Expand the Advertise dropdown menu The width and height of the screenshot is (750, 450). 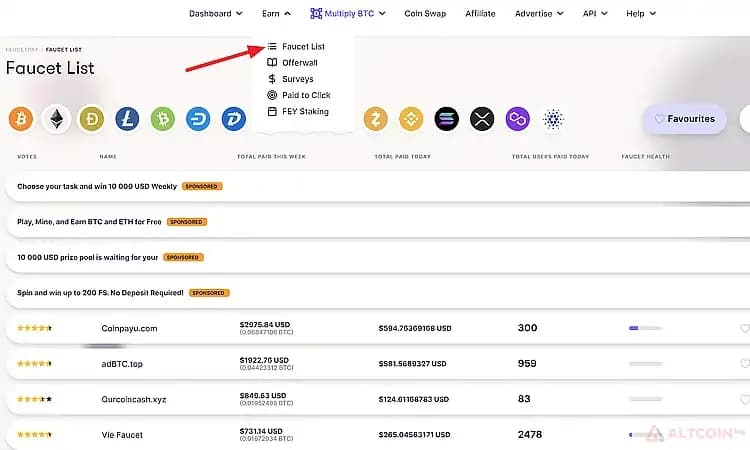(x=539, y=13)
